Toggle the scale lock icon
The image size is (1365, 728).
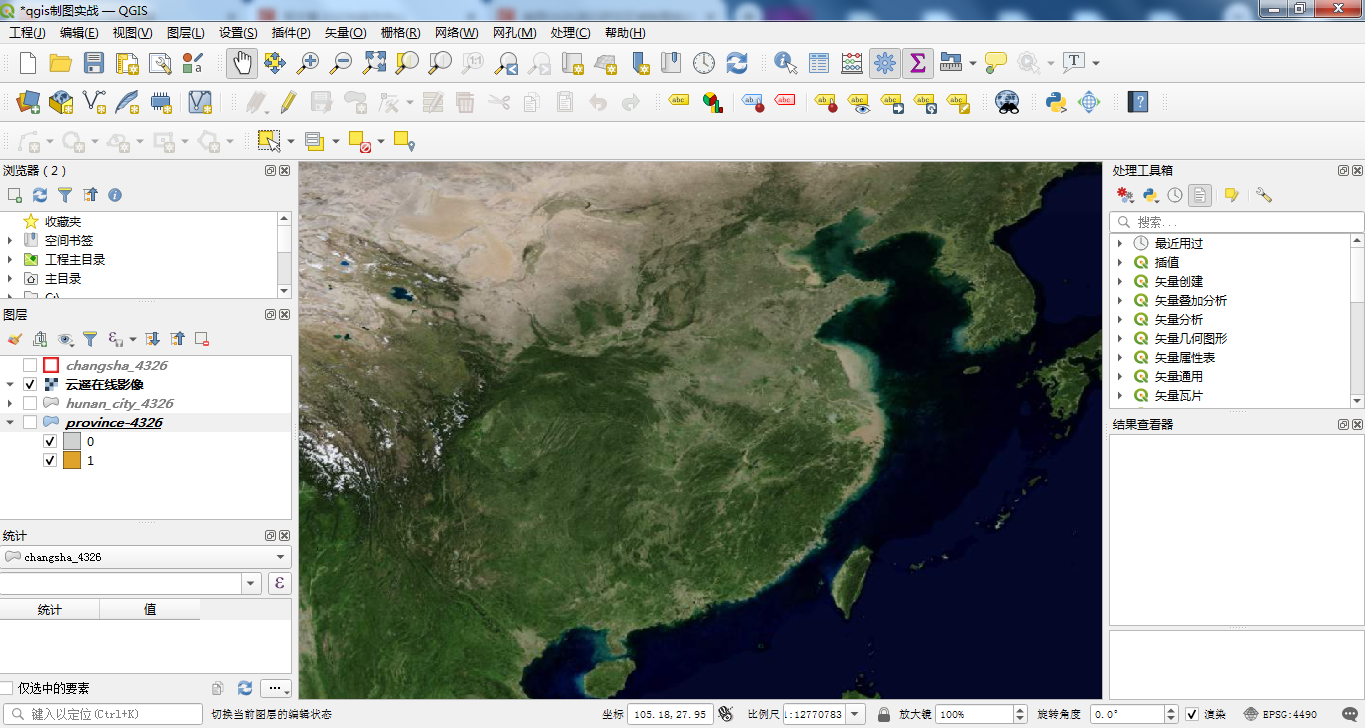(884, 714)
